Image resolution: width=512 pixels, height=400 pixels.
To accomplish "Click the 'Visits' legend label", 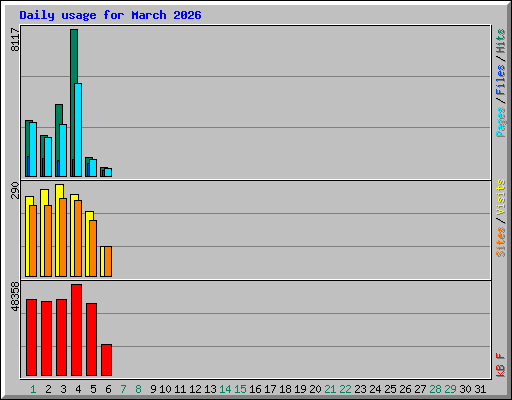I will point(500,198).
